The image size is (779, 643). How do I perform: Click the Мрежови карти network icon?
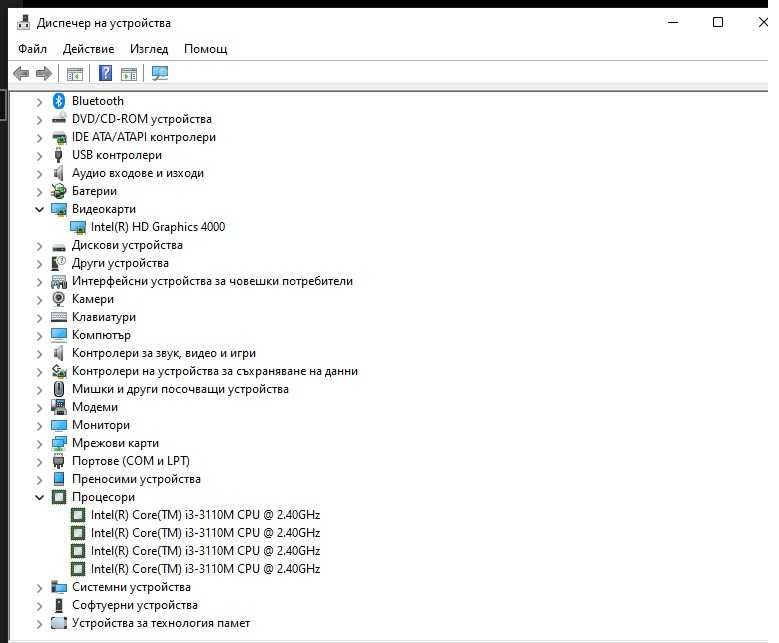coord(59,443)
